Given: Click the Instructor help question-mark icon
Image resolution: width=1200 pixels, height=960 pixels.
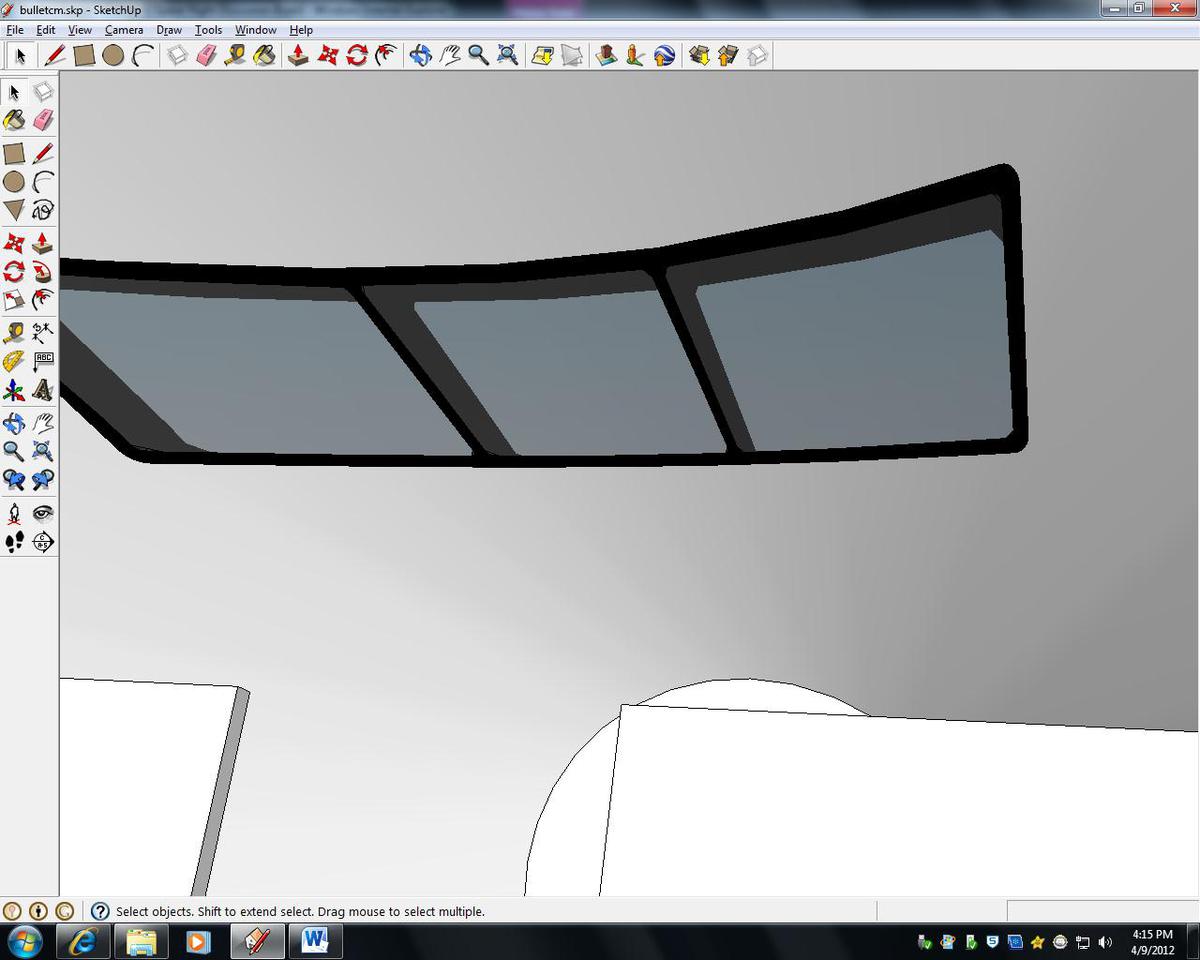Looking at the screenshot, I should coord(100,911).
